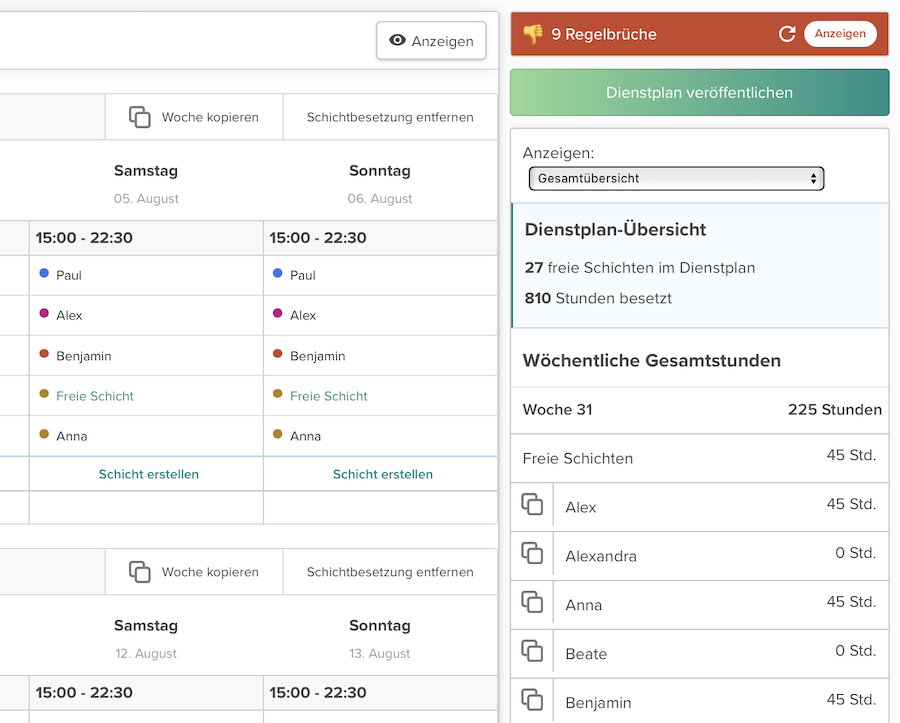
Task: Show rule violations via red bar Anzeigen
Action: [x=839, y=34]
